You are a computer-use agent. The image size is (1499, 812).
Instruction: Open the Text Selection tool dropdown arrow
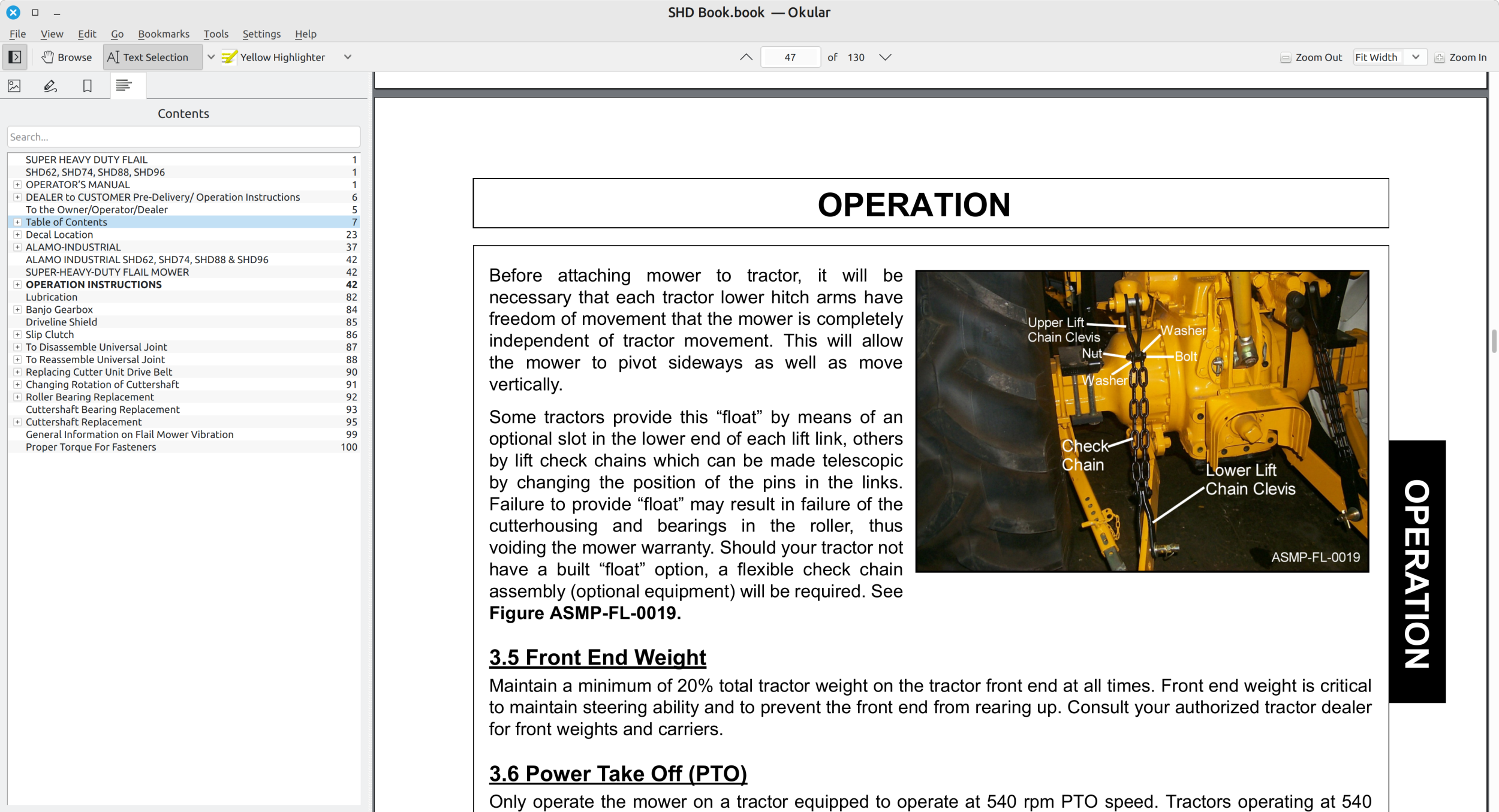point(211,57)
